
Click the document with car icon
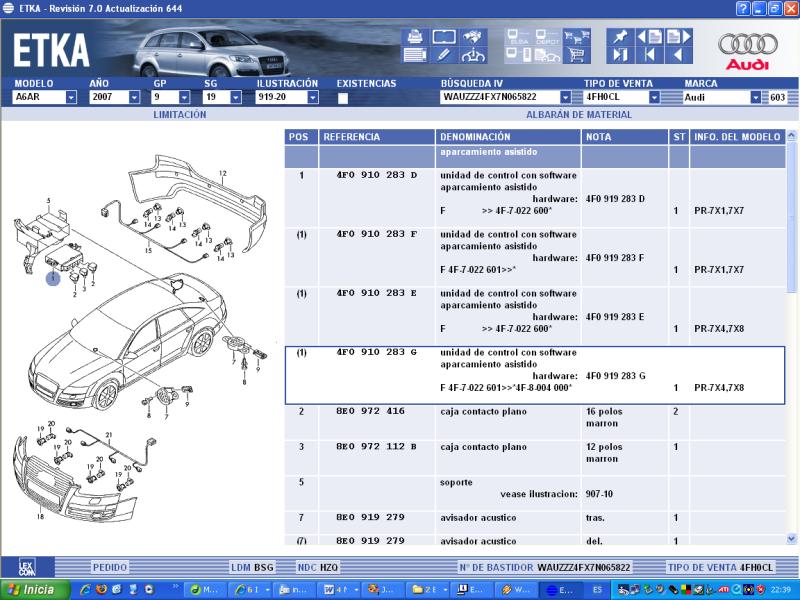(547, 55)
